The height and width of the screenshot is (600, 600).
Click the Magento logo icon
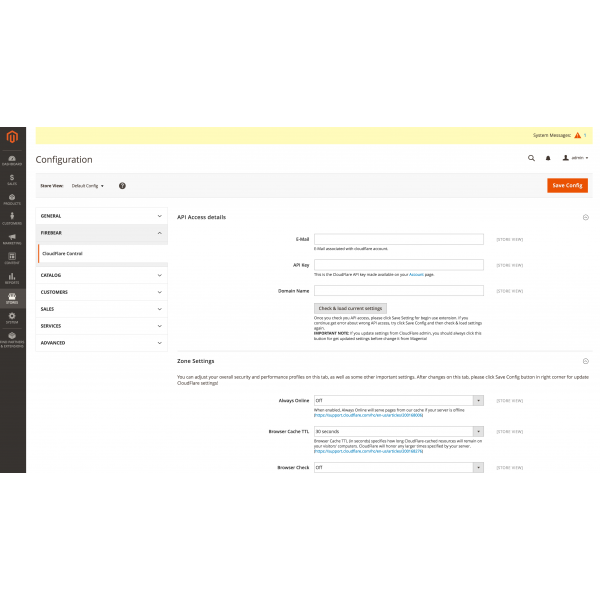[x=12, y=137]
